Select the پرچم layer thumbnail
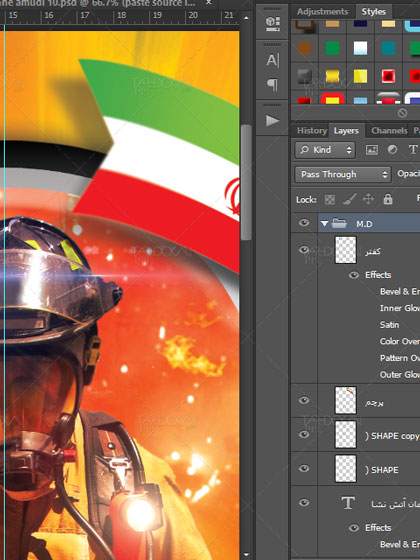Screen dimensions: 420x560 [345, 400]
